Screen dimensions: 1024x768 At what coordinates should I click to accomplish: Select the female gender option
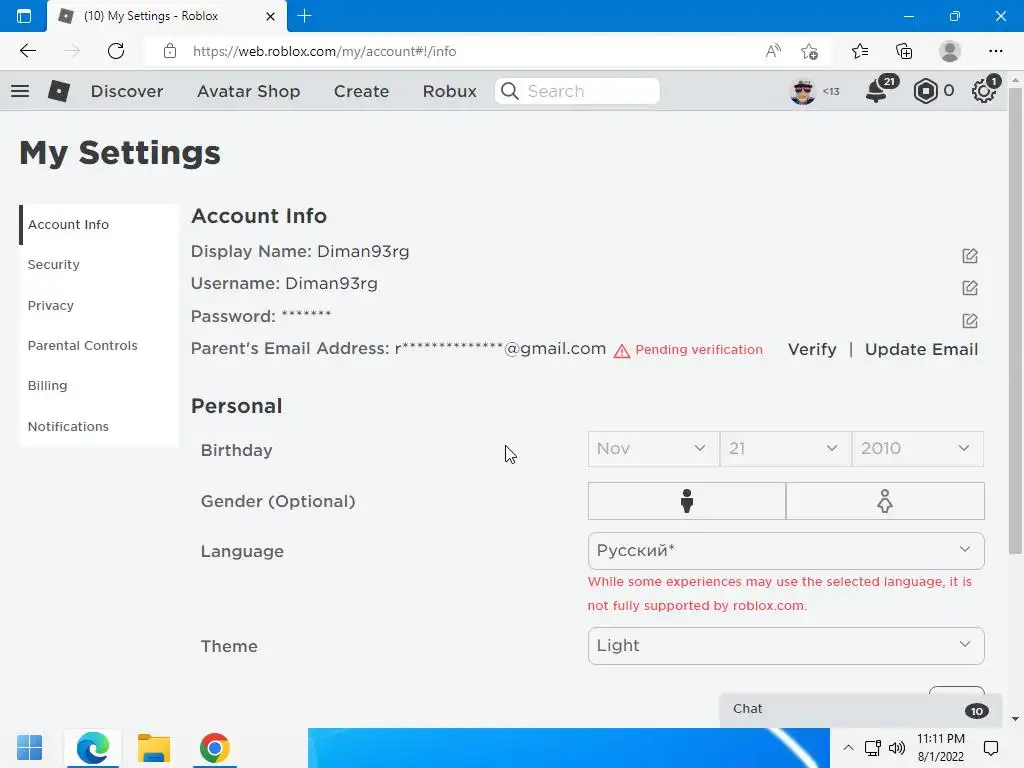pyautogui.click(x=885, y=501)
